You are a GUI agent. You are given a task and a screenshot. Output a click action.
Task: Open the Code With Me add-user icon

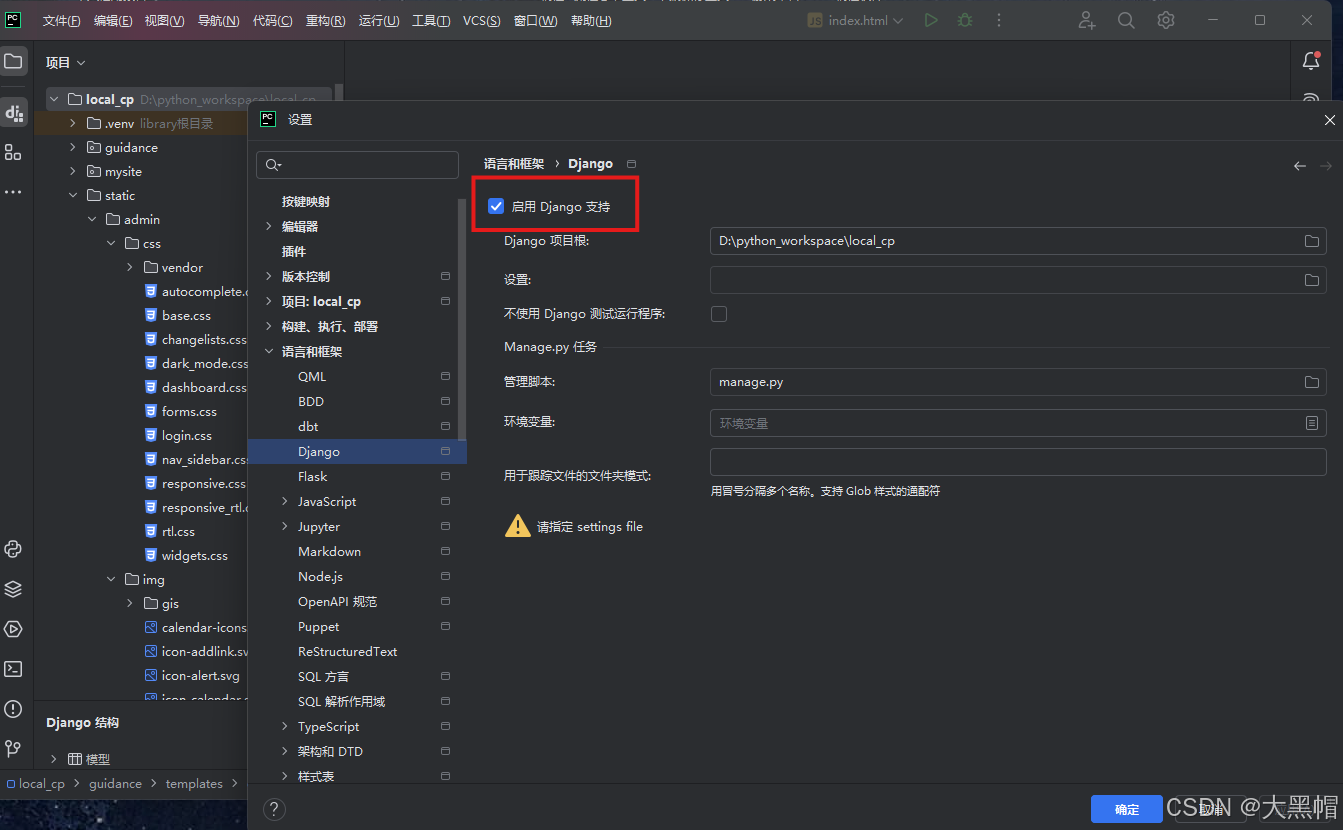point(1087,20)
